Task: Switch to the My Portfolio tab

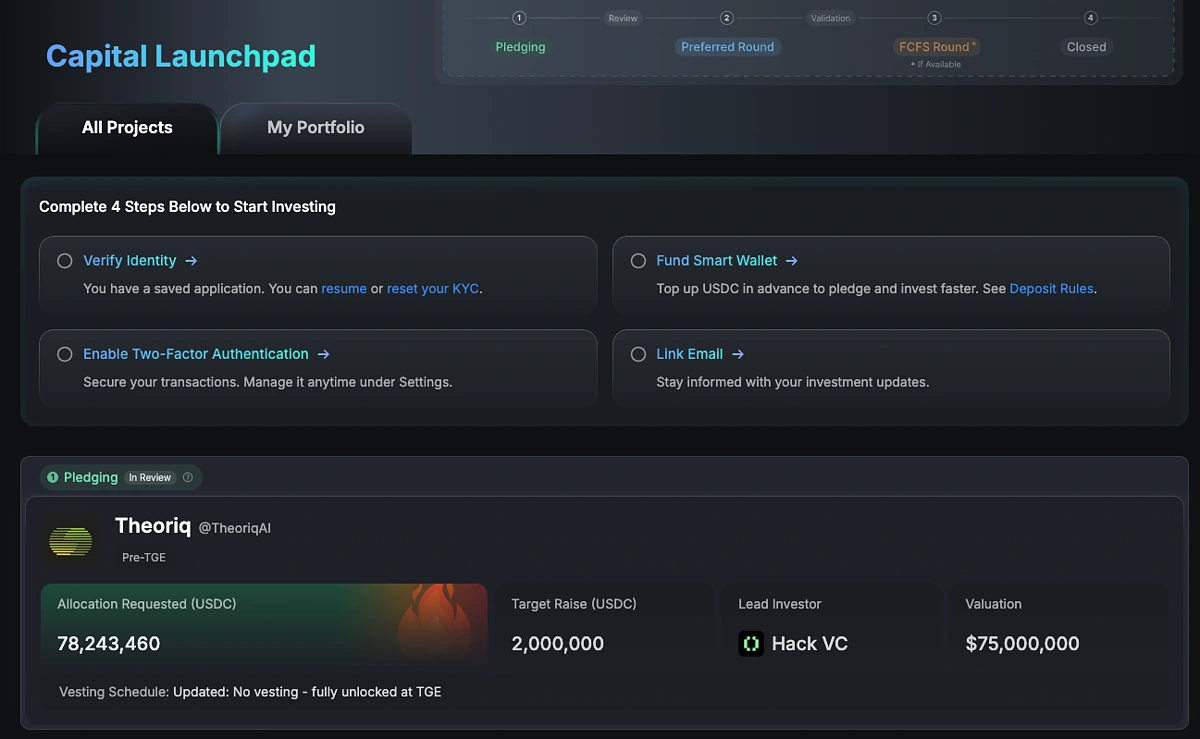Action: pyautogui.click(x=315, y=127)
